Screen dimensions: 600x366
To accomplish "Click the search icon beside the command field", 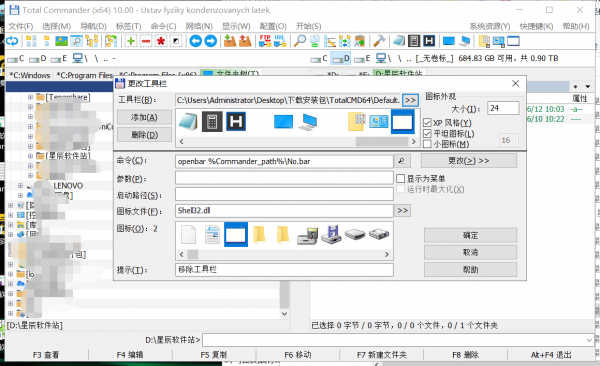I will coord(402,161).
